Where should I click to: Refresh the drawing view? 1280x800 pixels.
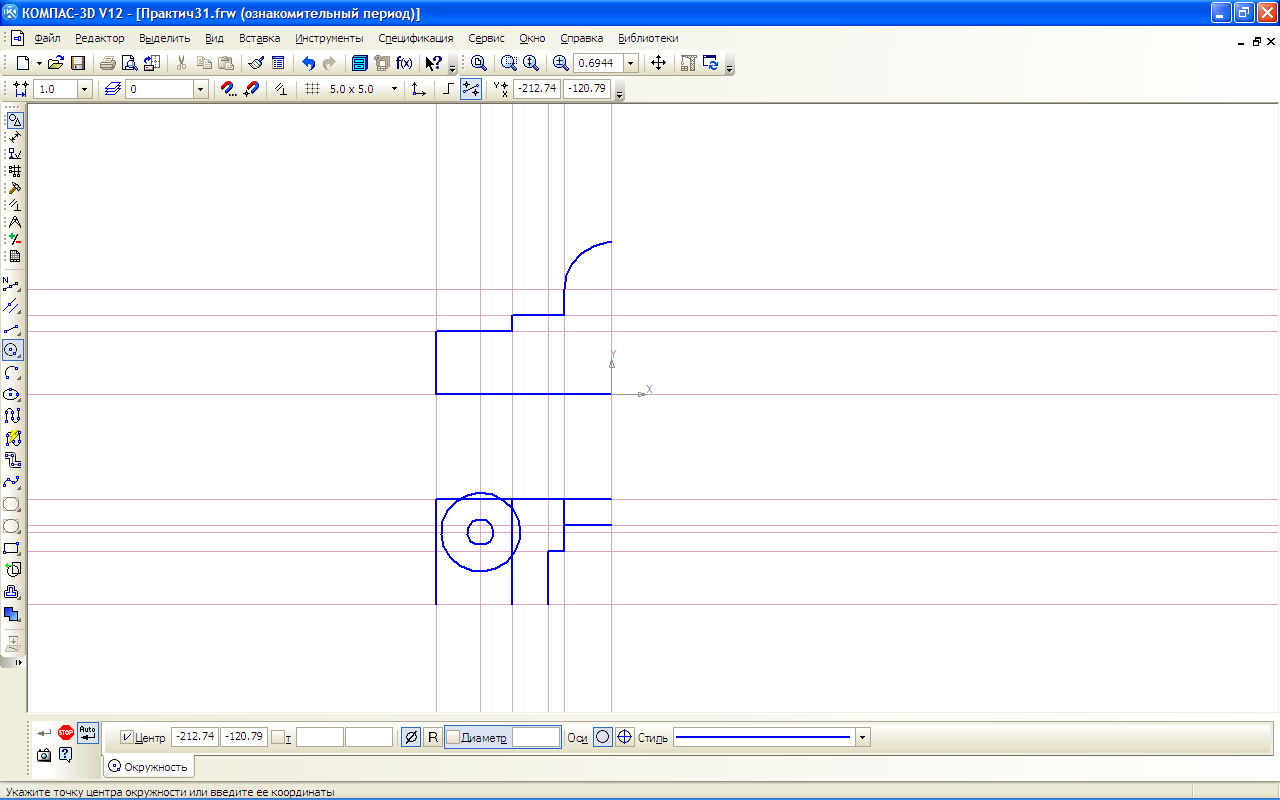(x=711, y=63)
